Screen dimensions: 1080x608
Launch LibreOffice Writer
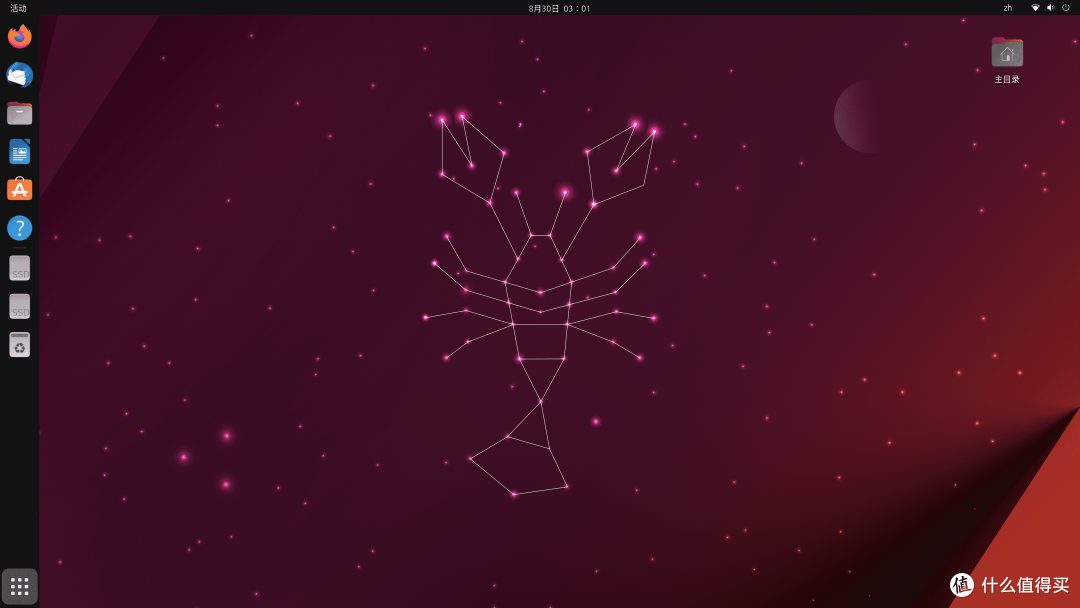click(19, 151)
